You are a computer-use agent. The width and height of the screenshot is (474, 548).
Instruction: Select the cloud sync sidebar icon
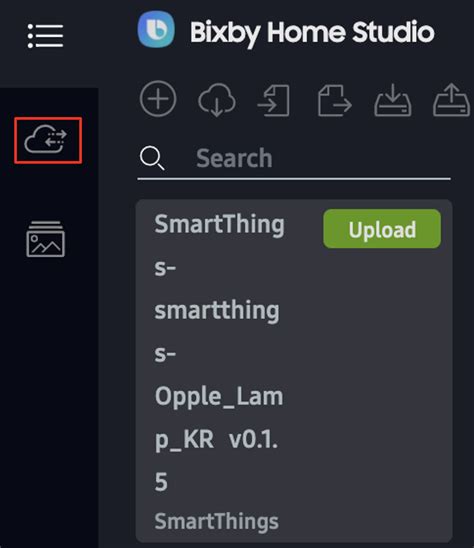coord(48,140)
